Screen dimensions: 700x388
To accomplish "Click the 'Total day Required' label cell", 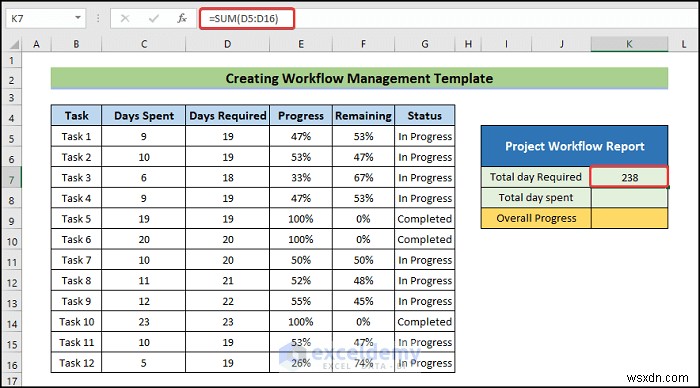I will [x=536, y=177].
